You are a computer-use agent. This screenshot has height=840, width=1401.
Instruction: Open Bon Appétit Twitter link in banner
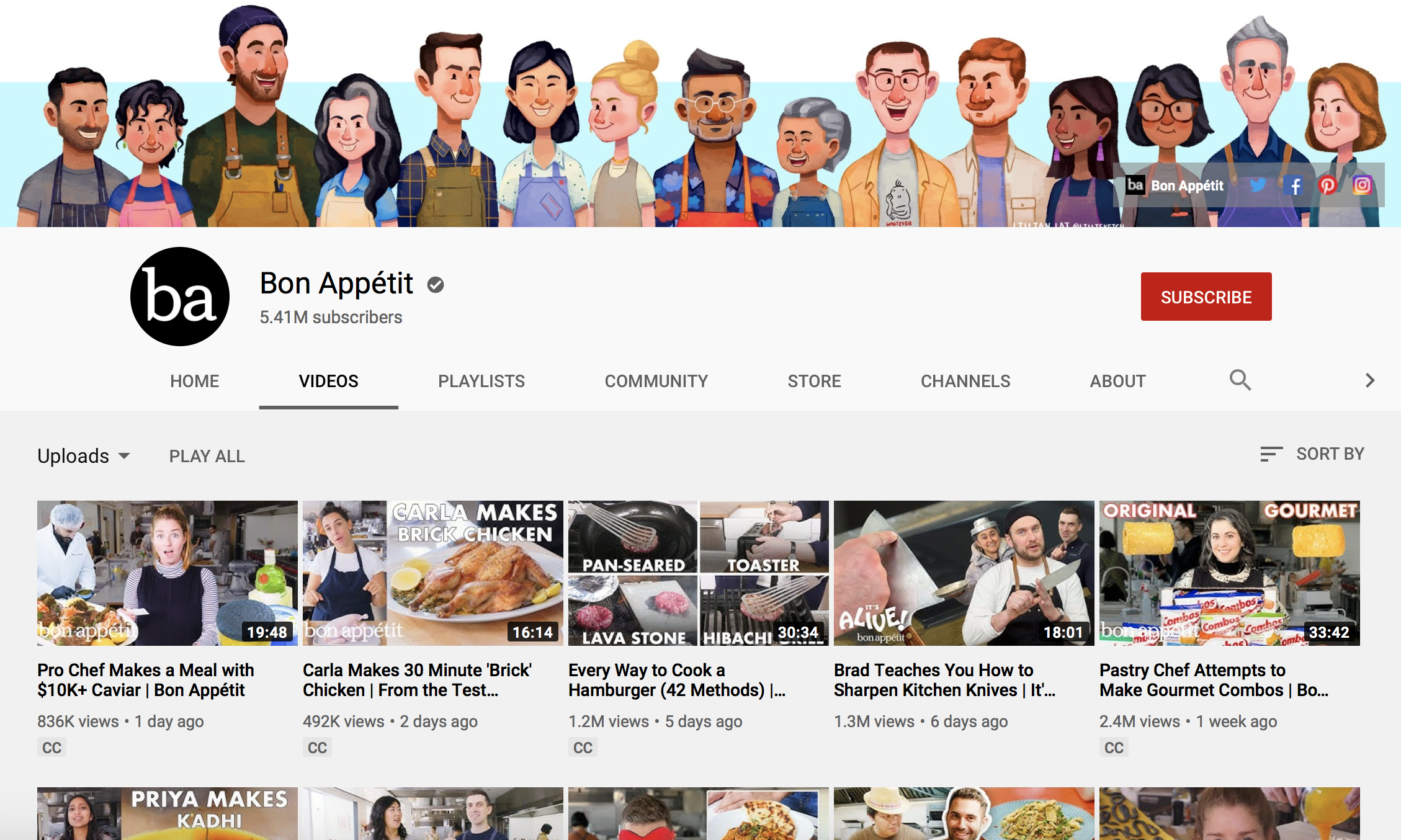1258,185
